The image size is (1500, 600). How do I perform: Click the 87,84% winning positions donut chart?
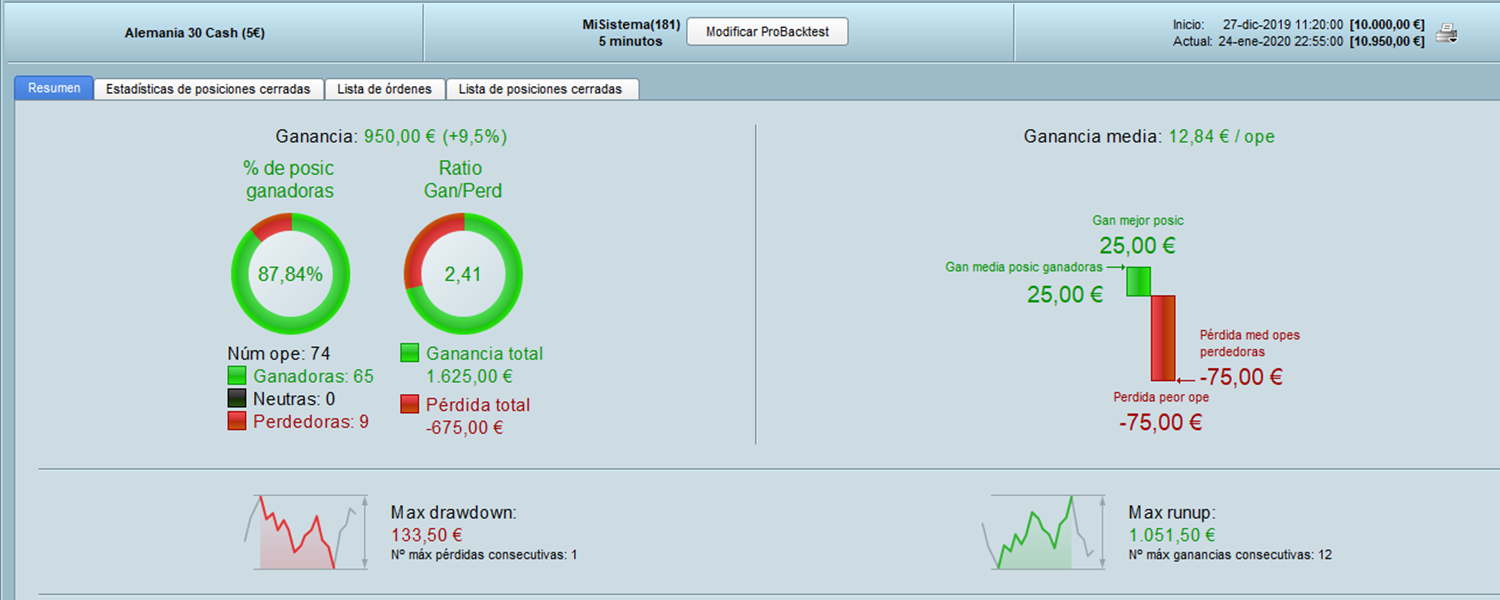[290, 272]
